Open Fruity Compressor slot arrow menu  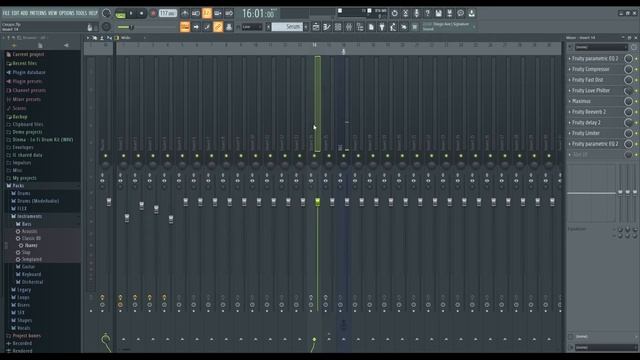pyautogui.click(x=570, y=69)
